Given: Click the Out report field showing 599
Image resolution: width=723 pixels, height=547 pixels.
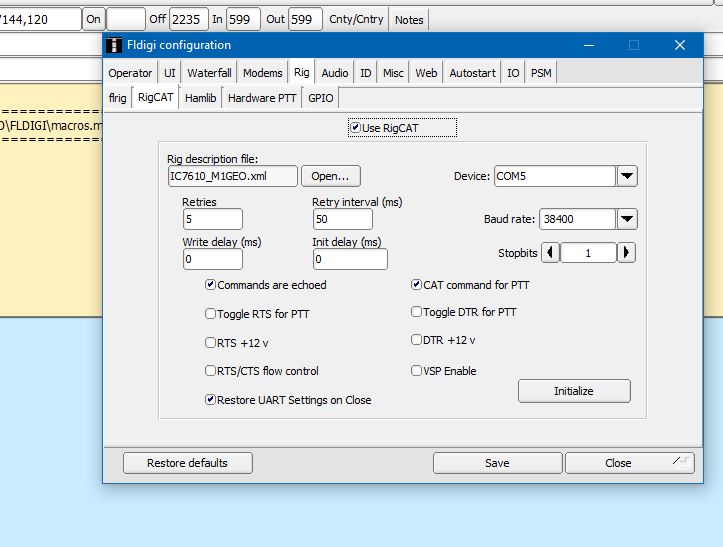Looking at the screenshot, I should click(305, 19).
